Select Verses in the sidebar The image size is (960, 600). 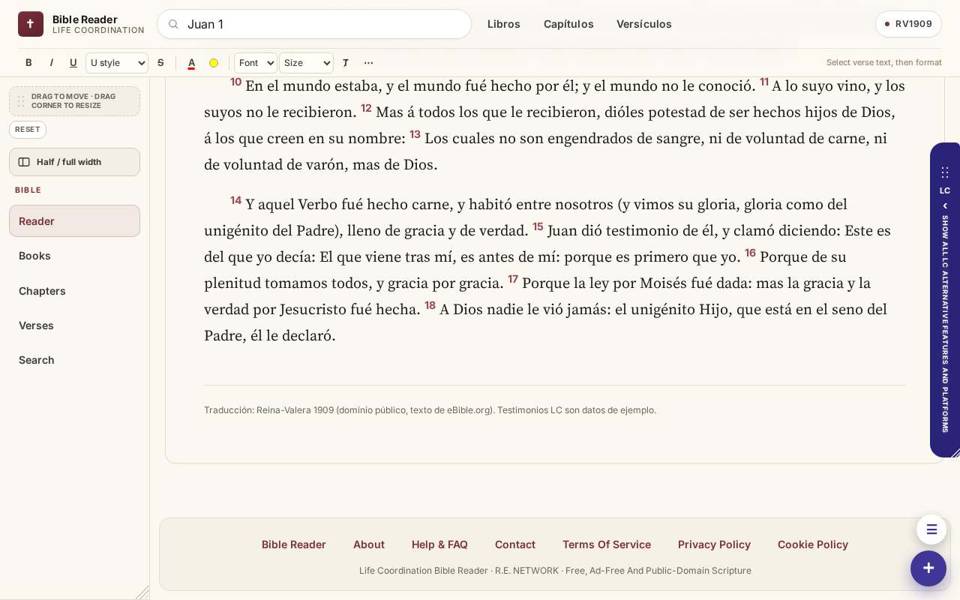(x=75, y=326)
